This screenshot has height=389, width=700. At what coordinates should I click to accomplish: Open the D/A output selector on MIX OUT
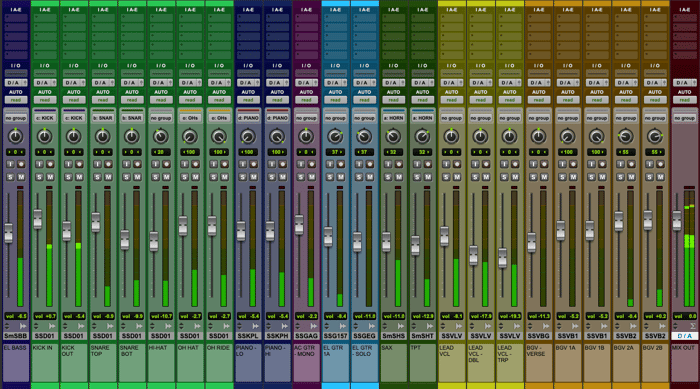pyautogui.click(x=684, y=83)
